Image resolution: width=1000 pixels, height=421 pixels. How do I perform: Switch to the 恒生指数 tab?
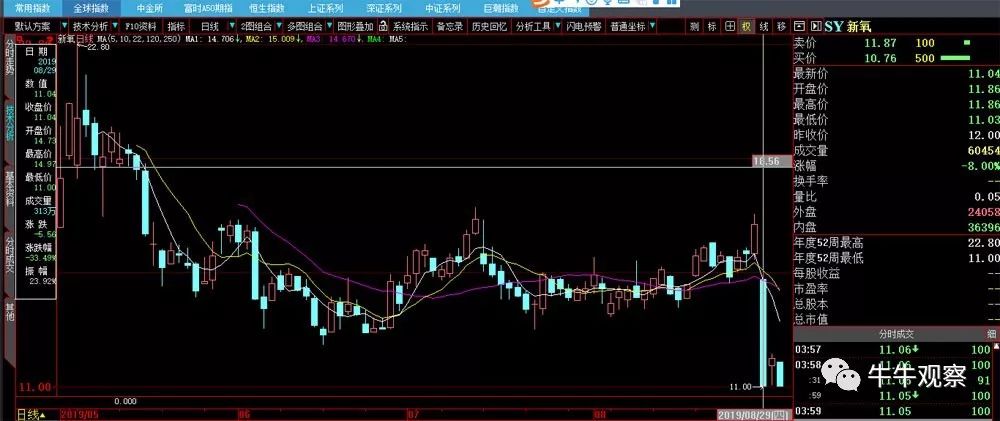click(267, 8)
